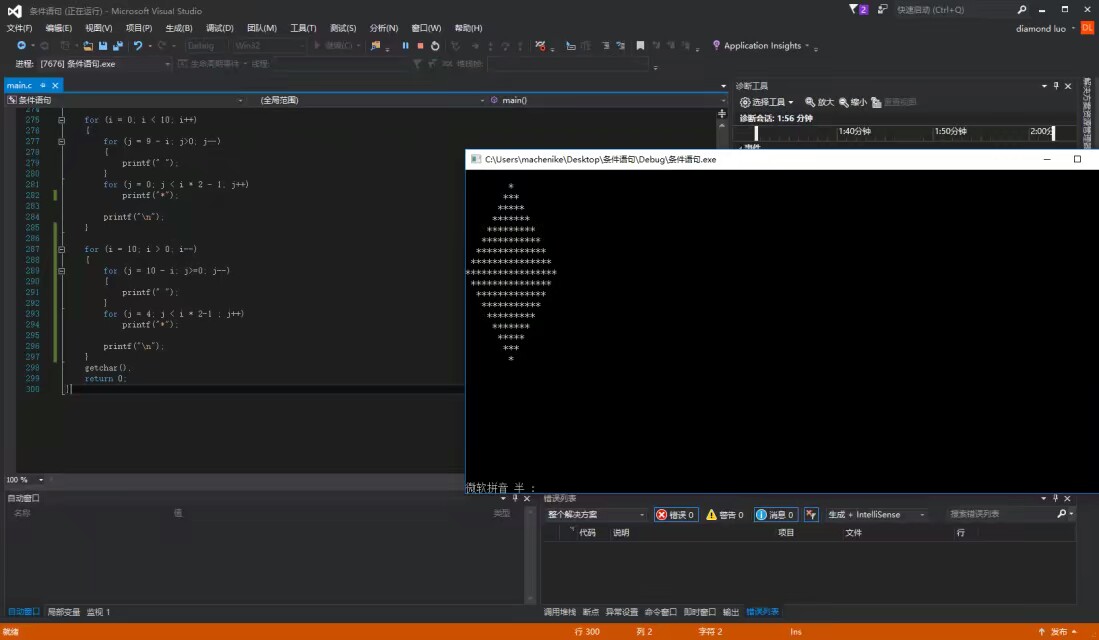Click the Application Insights lightbulb icon

pos(716,46)
